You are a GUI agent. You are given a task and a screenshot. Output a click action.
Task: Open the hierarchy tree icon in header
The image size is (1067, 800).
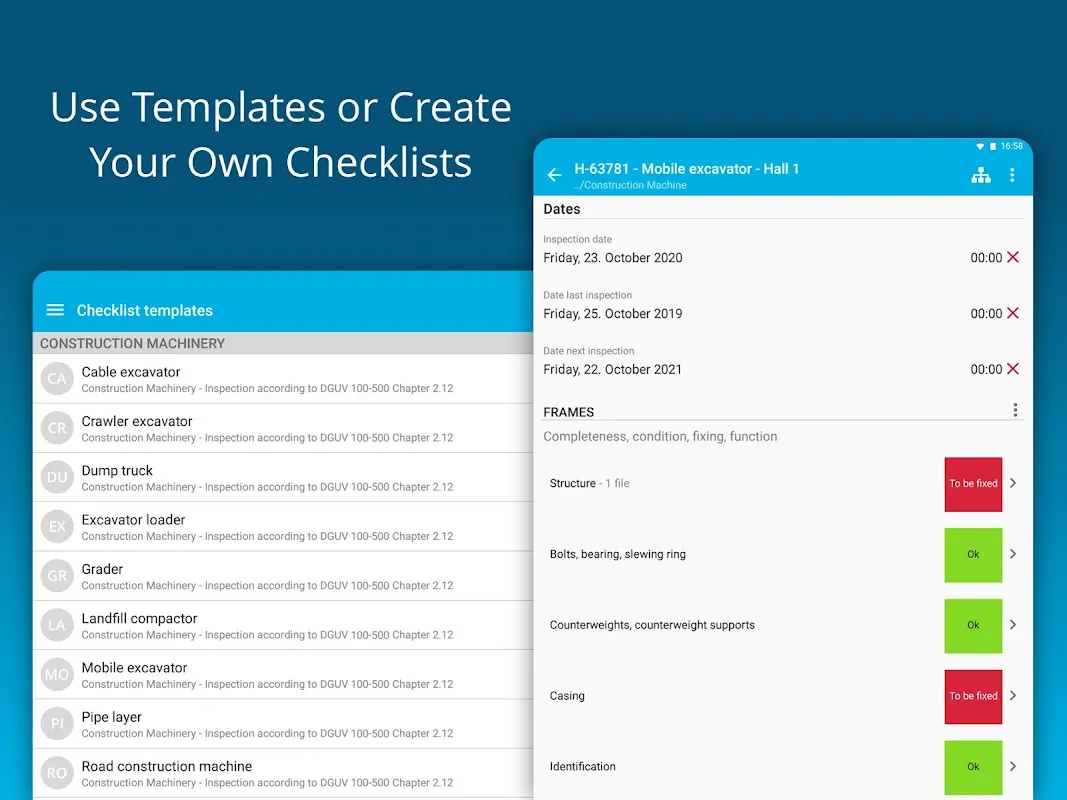coord(981,176)
